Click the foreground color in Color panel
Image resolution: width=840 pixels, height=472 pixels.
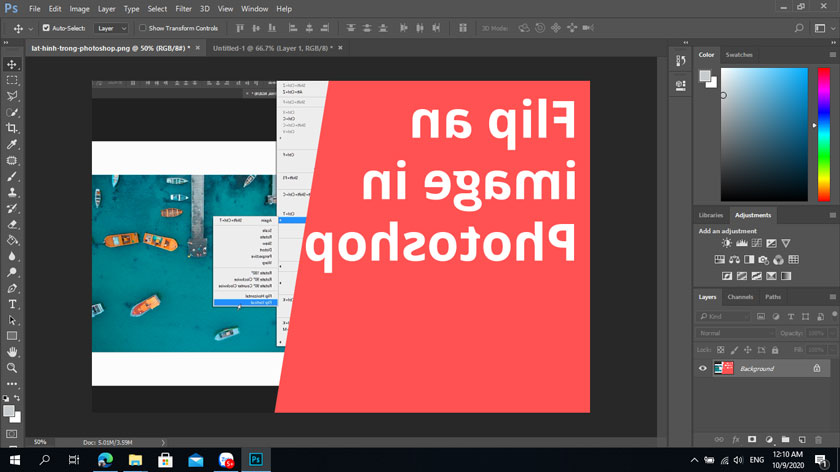[x=705, y=76]
